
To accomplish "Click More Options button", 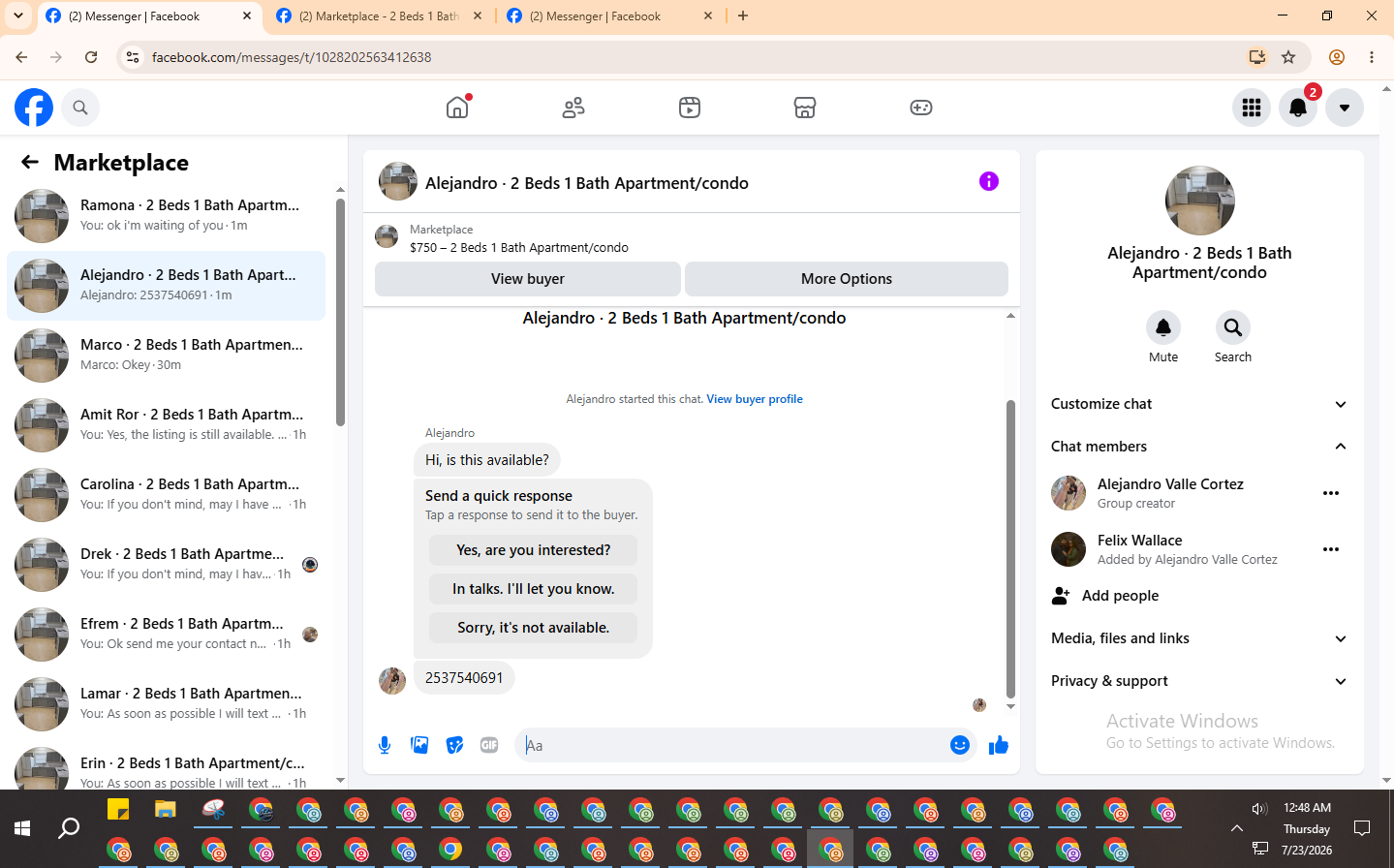I will (x=847, y=279).
